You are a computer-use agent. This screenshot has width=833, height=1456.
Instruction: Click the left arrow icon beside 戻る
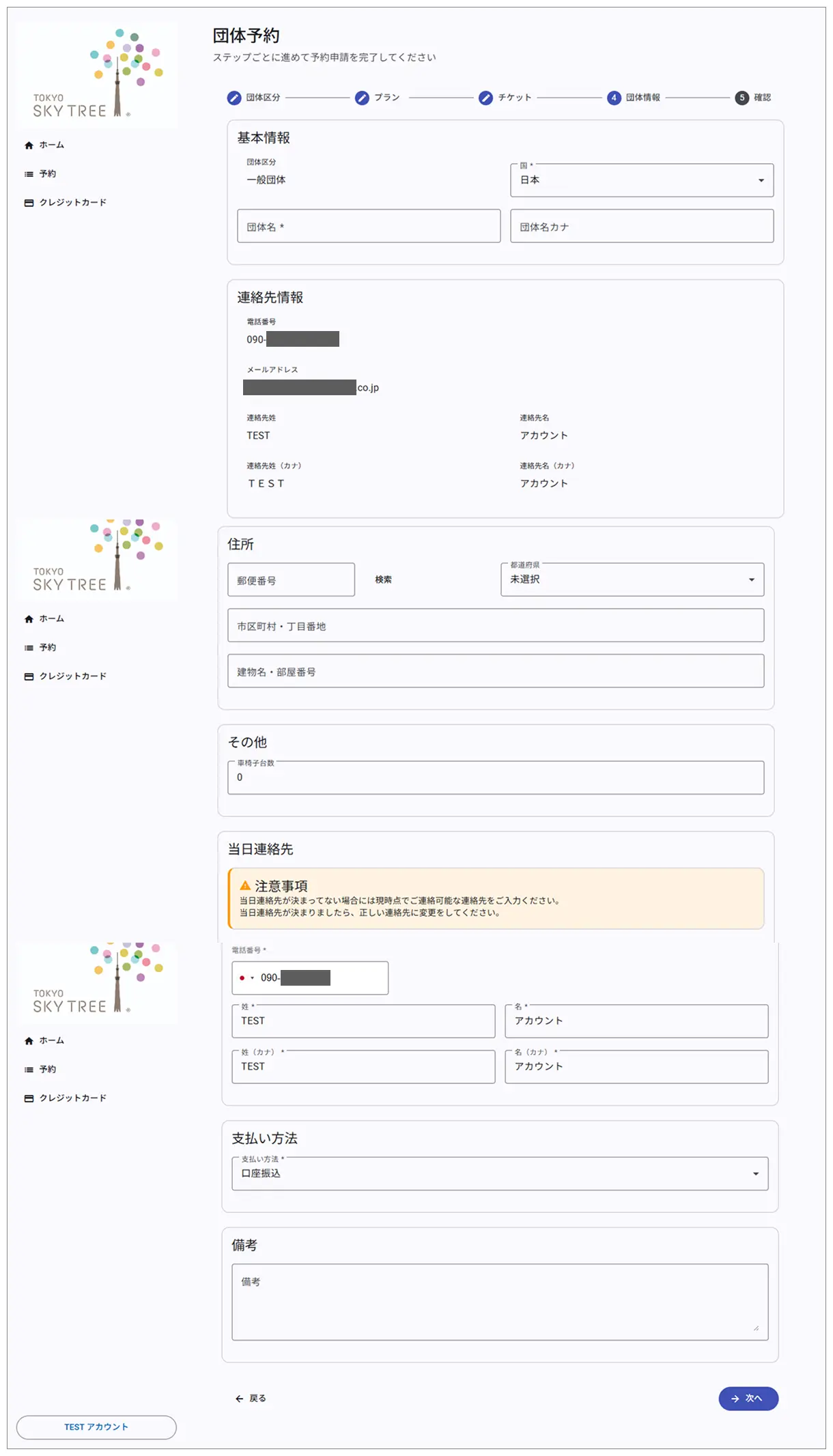tap(239, 1399)
